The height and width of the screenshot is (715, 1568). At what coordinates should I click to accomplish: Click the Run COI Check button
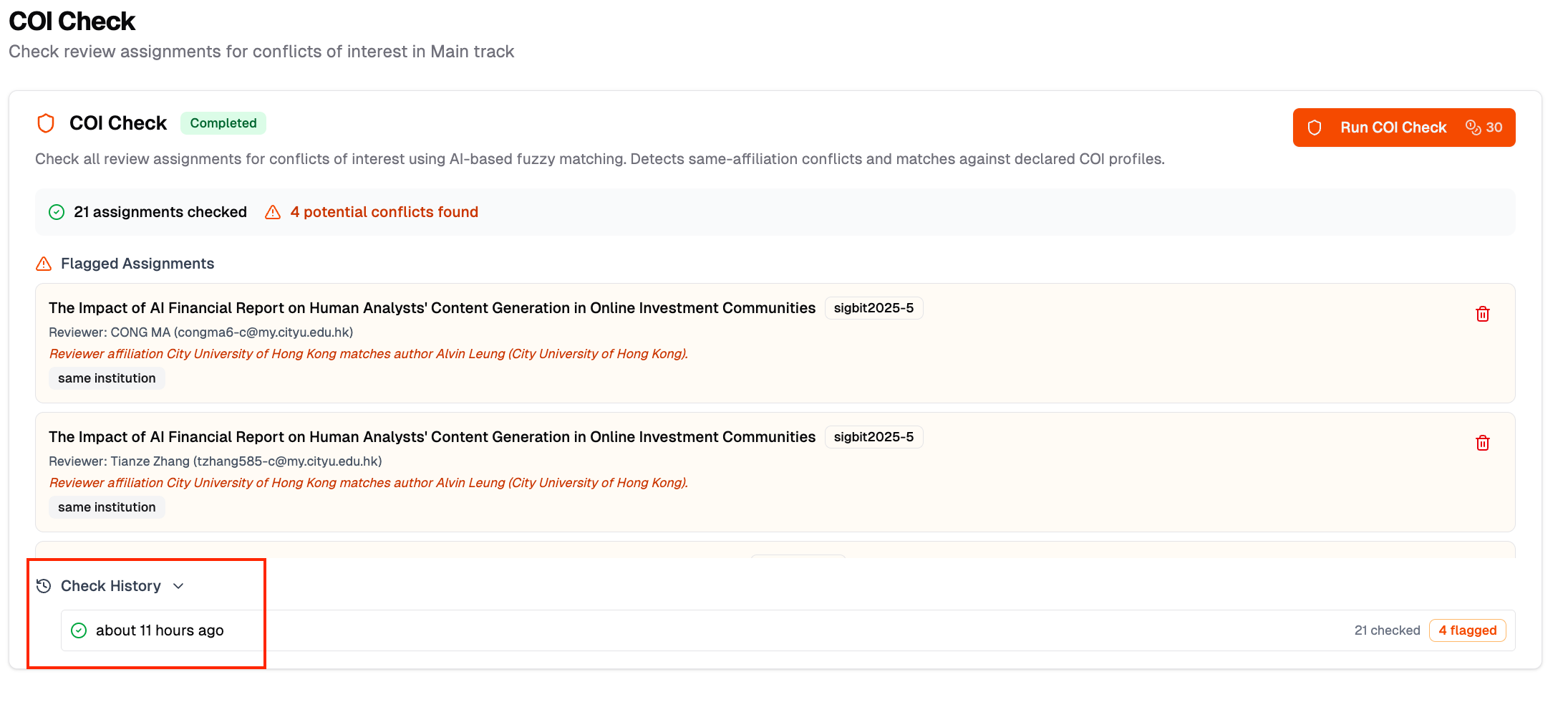(1393, 128)
